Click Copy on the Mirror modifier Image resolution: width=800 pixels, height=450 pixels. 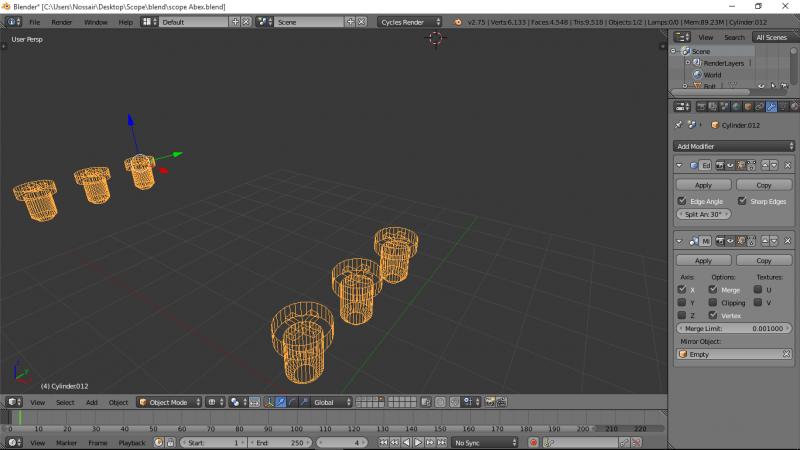(x=764, y=260)
